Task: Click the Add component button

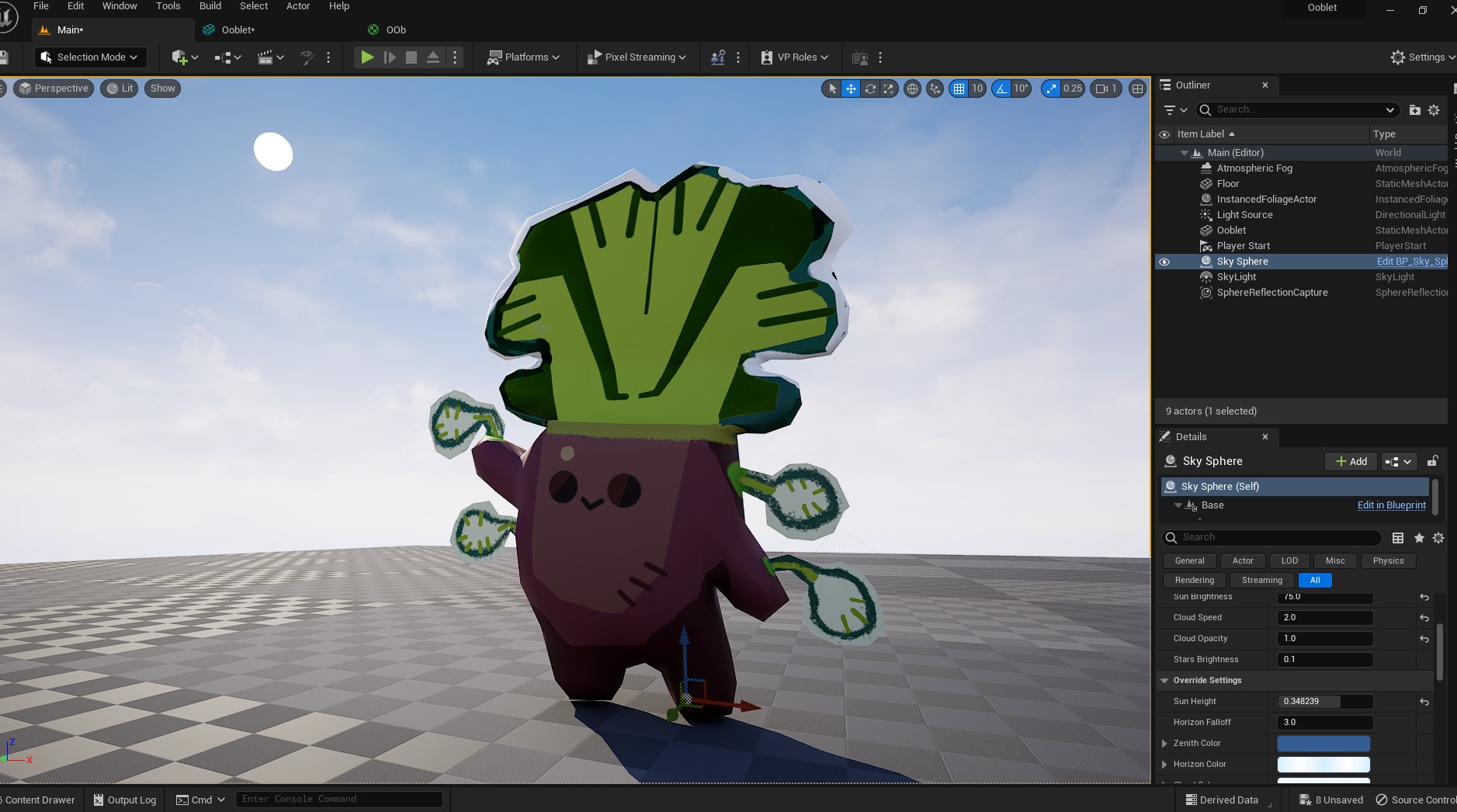Action: tap(1351, 461)
